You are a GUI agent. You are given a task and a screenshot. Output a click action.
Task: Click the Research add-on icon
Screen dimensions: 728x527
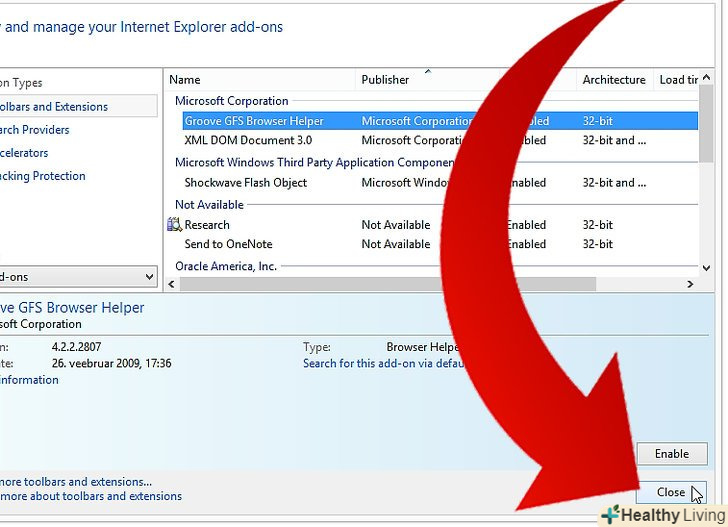pos(174,225)
